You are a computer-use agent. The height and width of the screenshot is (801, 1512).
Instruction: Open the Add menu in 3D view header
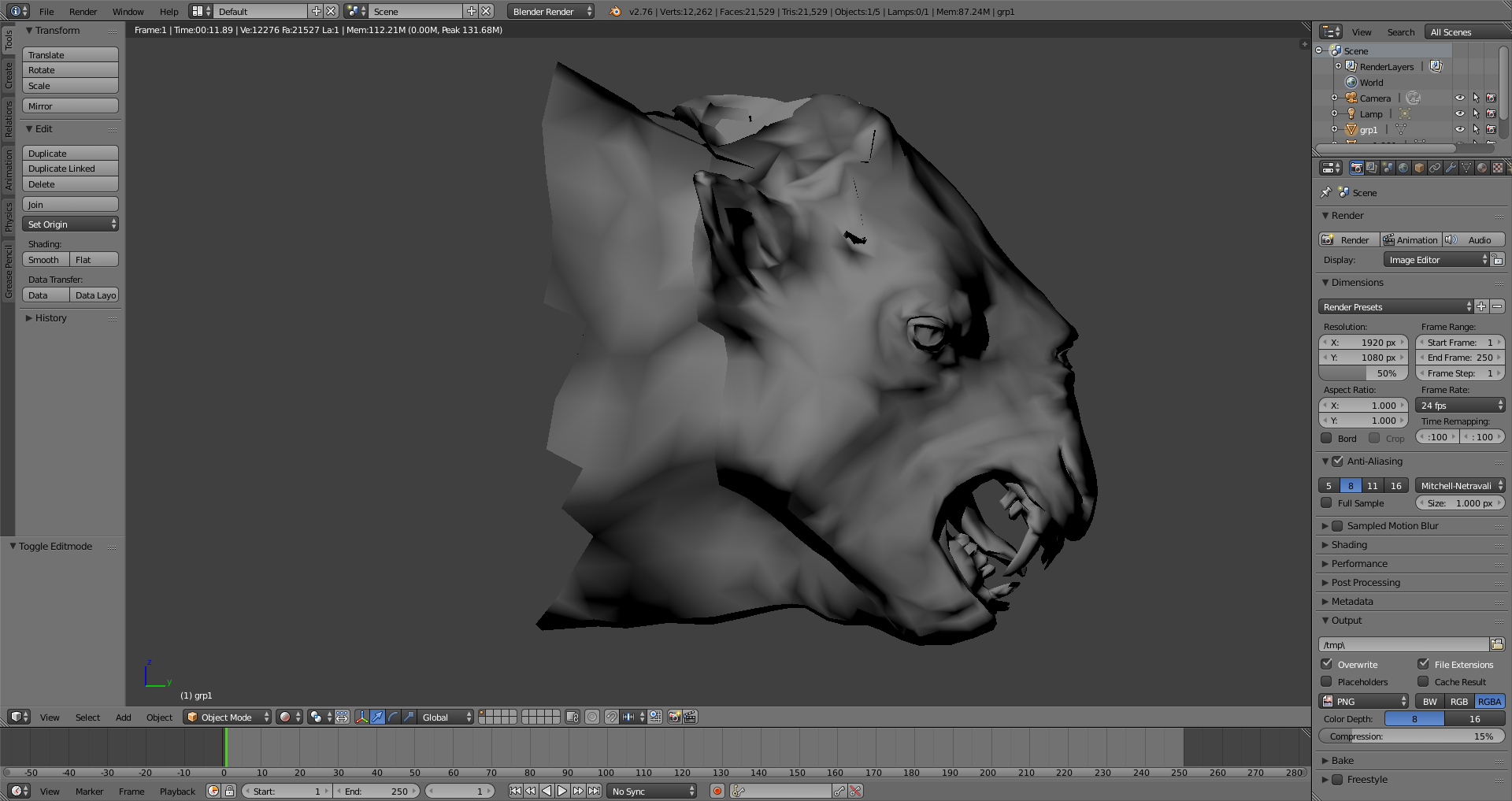[x=123, y=717]
